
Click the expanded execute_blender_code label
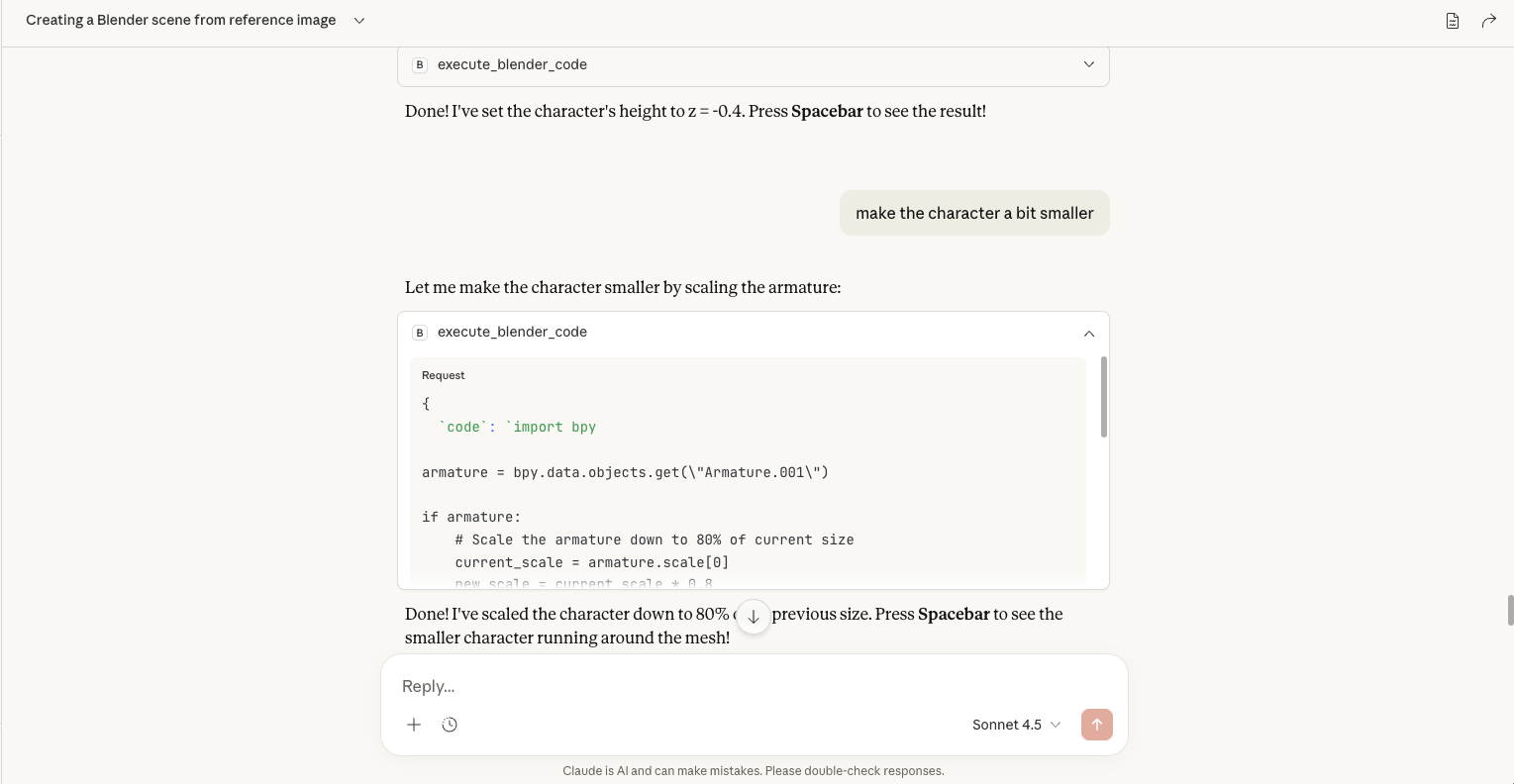pyautogui.click(x=512, y=333)
